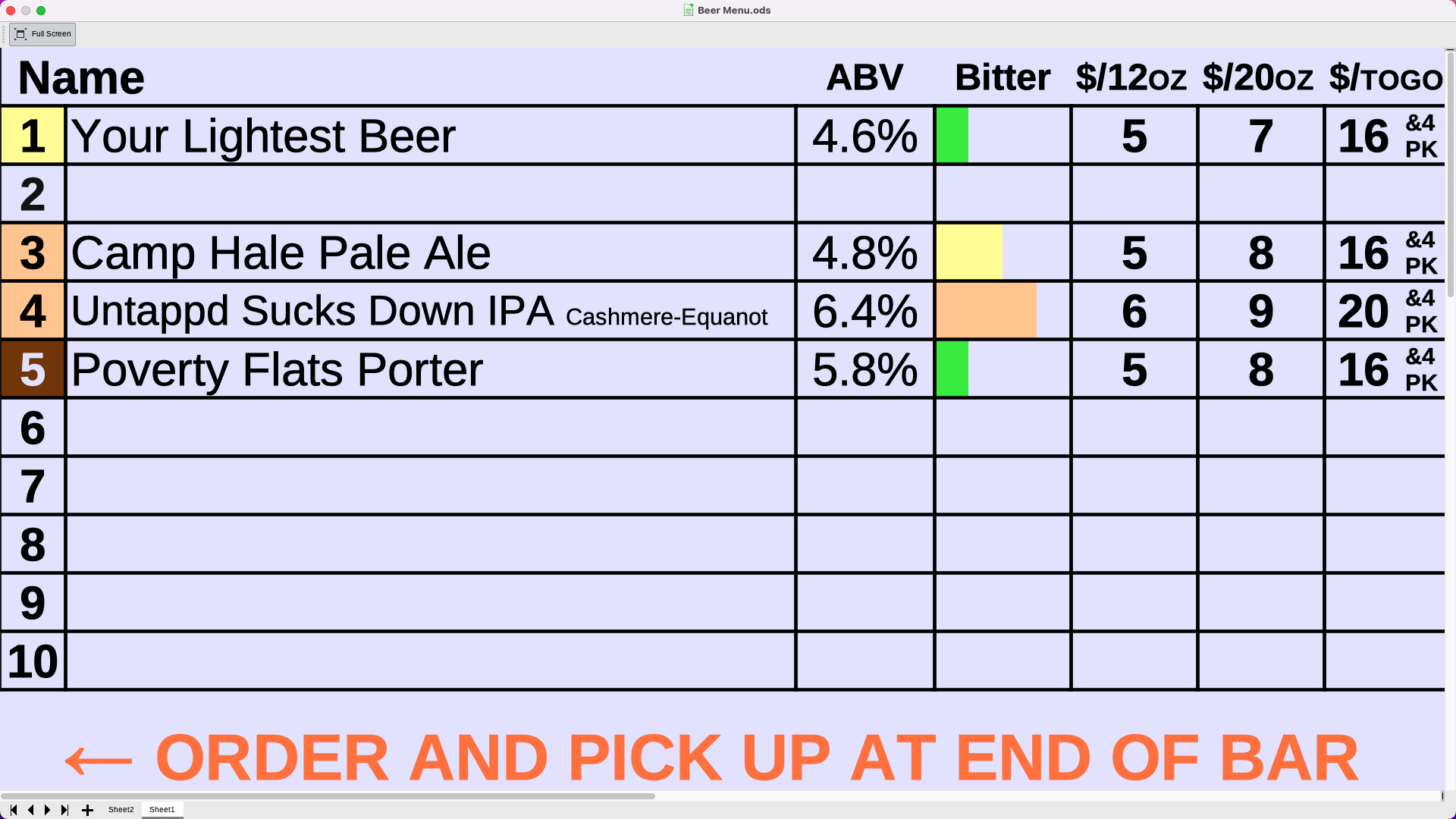Add a new sheet with plus icon
This screenshot has height=819, width=1456.
pyautogui.click(x=87, y=810)
